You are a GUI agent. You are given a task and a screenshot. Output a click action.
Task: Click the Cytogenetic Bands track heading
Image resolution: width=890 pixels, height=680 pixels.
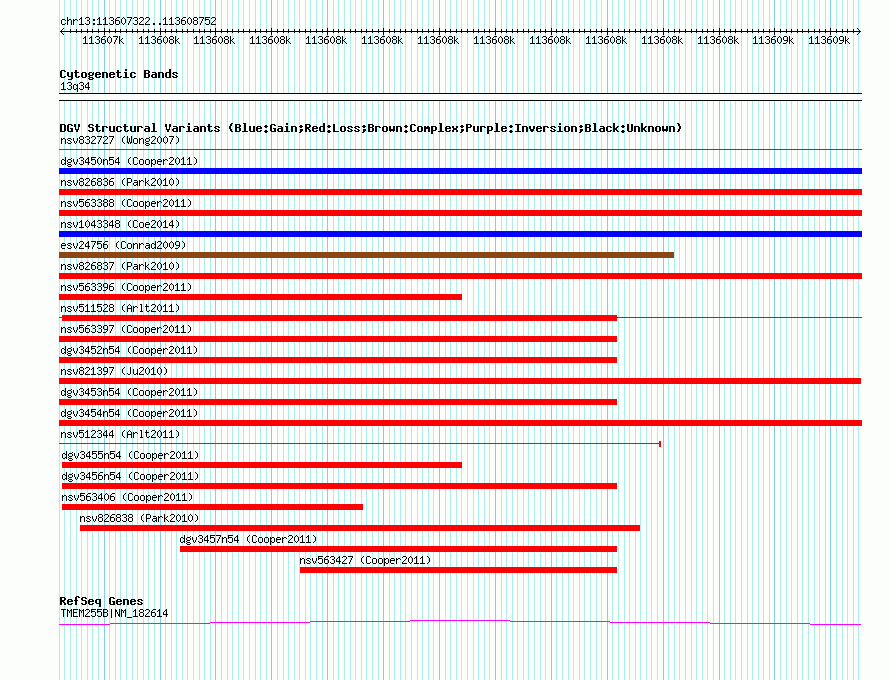click(x=119, y=74)
